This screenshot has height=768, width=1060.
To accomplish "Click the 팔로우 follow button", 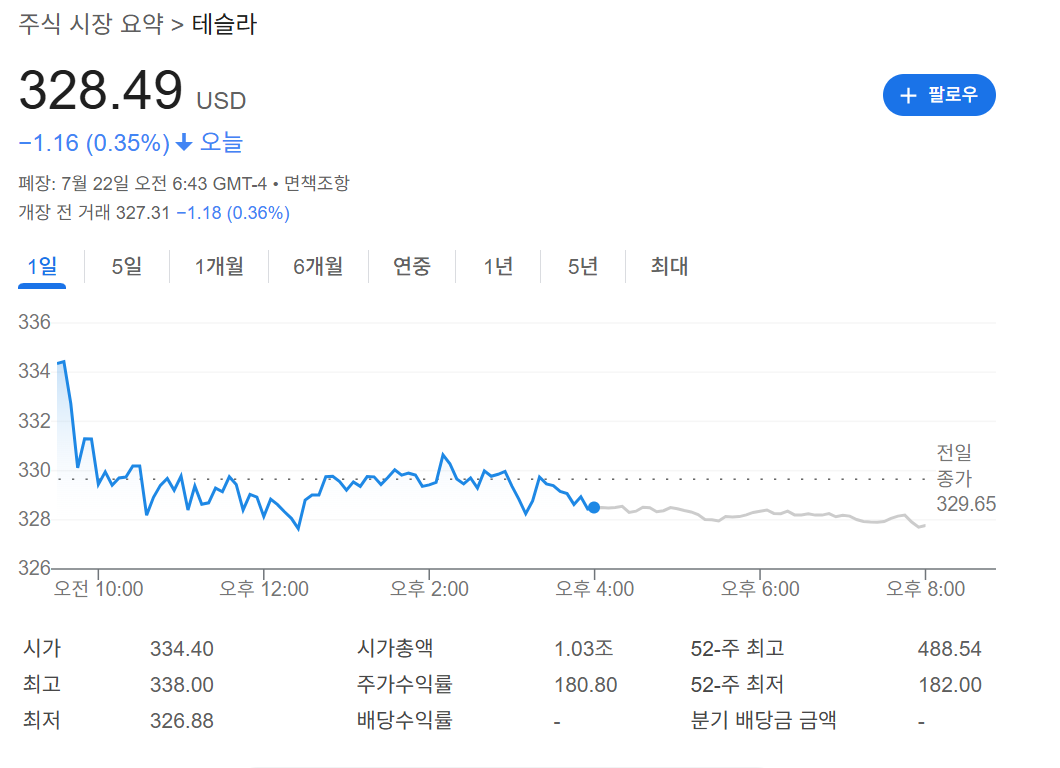I will [x=939, y=95].
